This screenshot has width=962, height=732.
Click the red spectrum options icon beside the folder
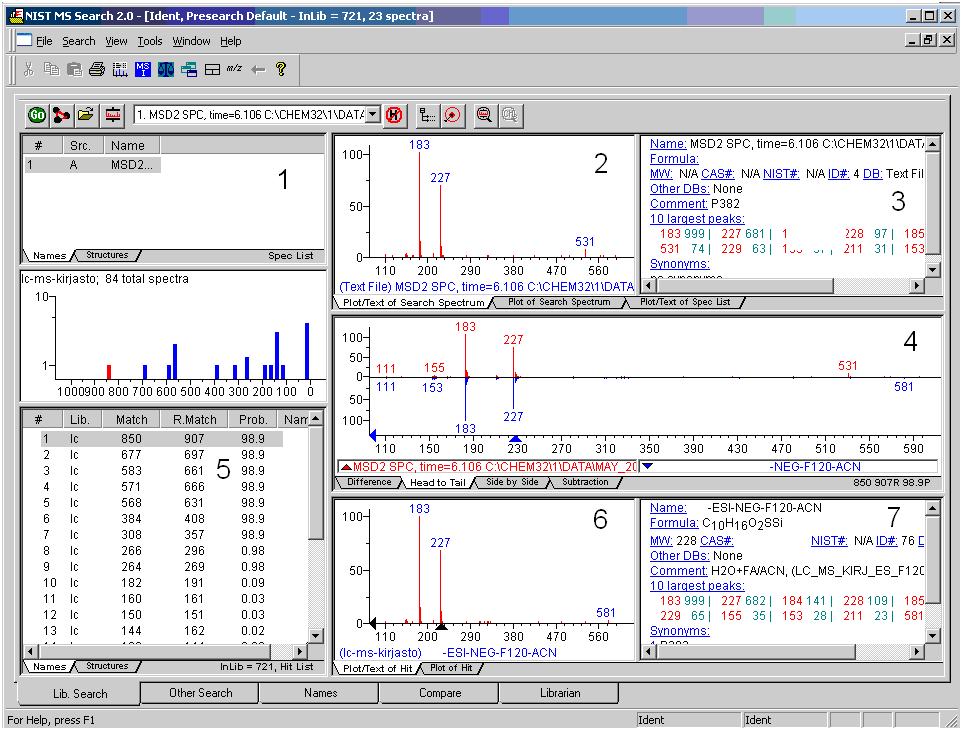pyautogui.click(x=112, y=115)
